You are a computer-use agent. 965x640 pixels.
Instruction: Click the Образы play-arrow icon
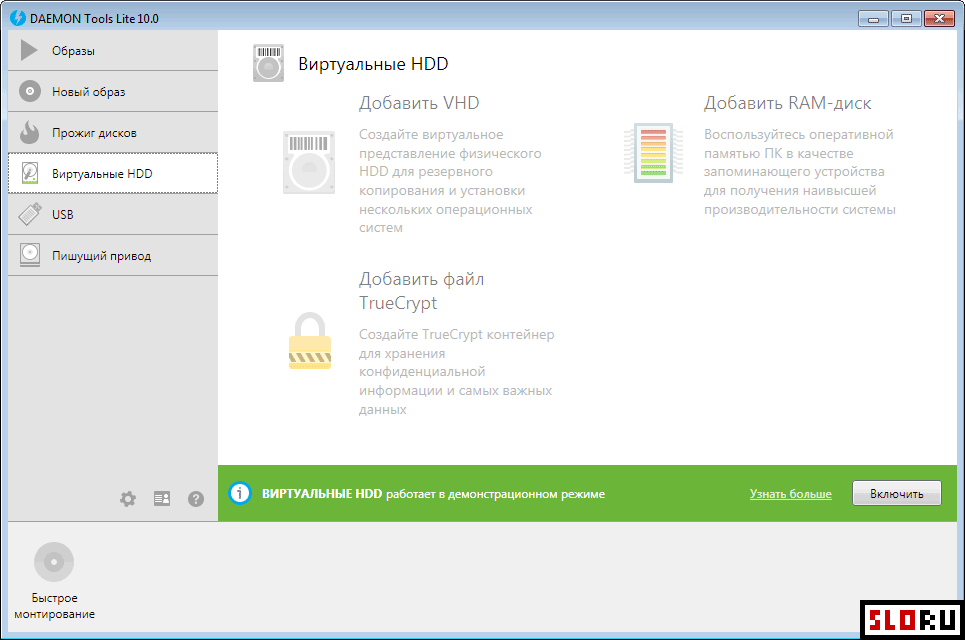point(29,50)
